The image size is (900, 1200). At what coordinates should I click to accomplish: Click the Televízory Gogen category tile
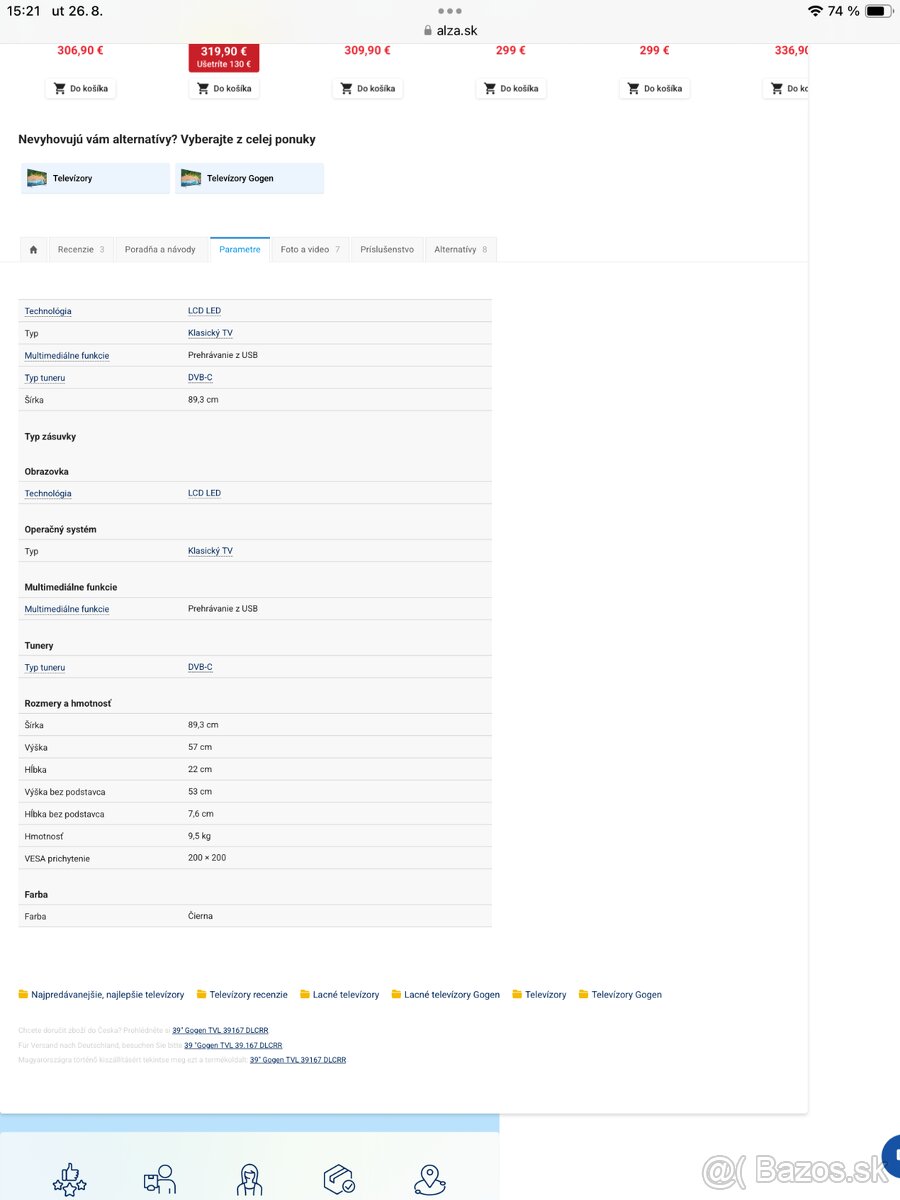249,178
